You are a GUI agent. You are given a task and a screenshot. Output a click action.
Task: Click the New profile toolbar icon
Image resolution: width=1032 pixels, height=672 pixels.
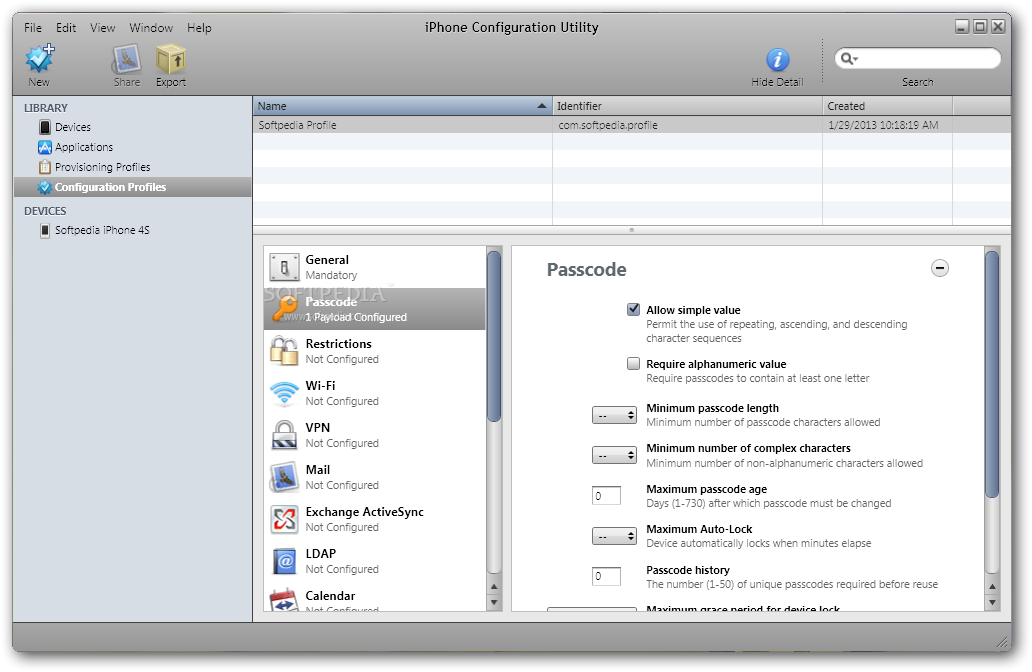[x=39, y=59]
